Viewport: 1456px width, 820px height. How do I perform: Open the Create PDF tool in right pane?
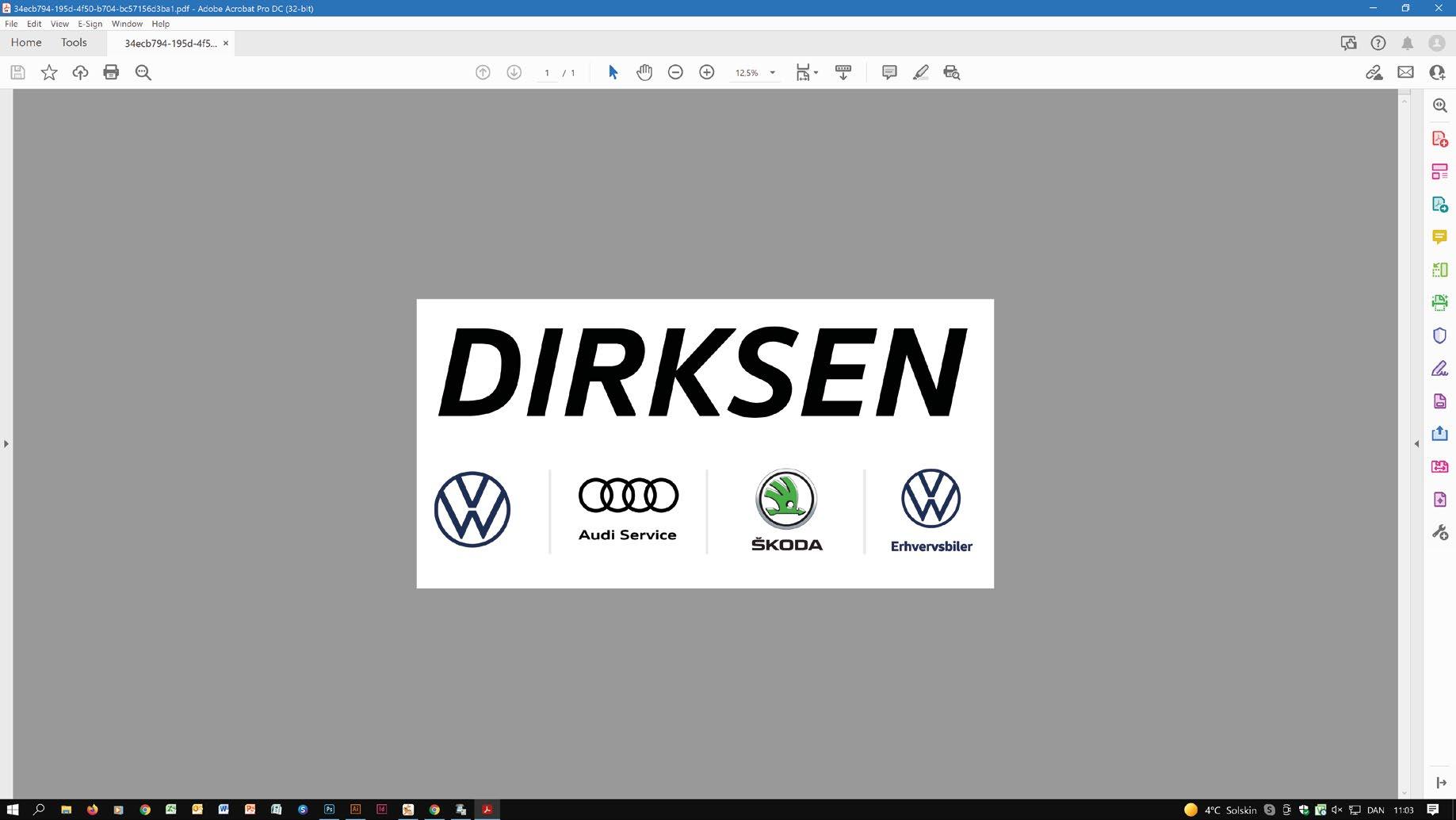point(1440,139)
